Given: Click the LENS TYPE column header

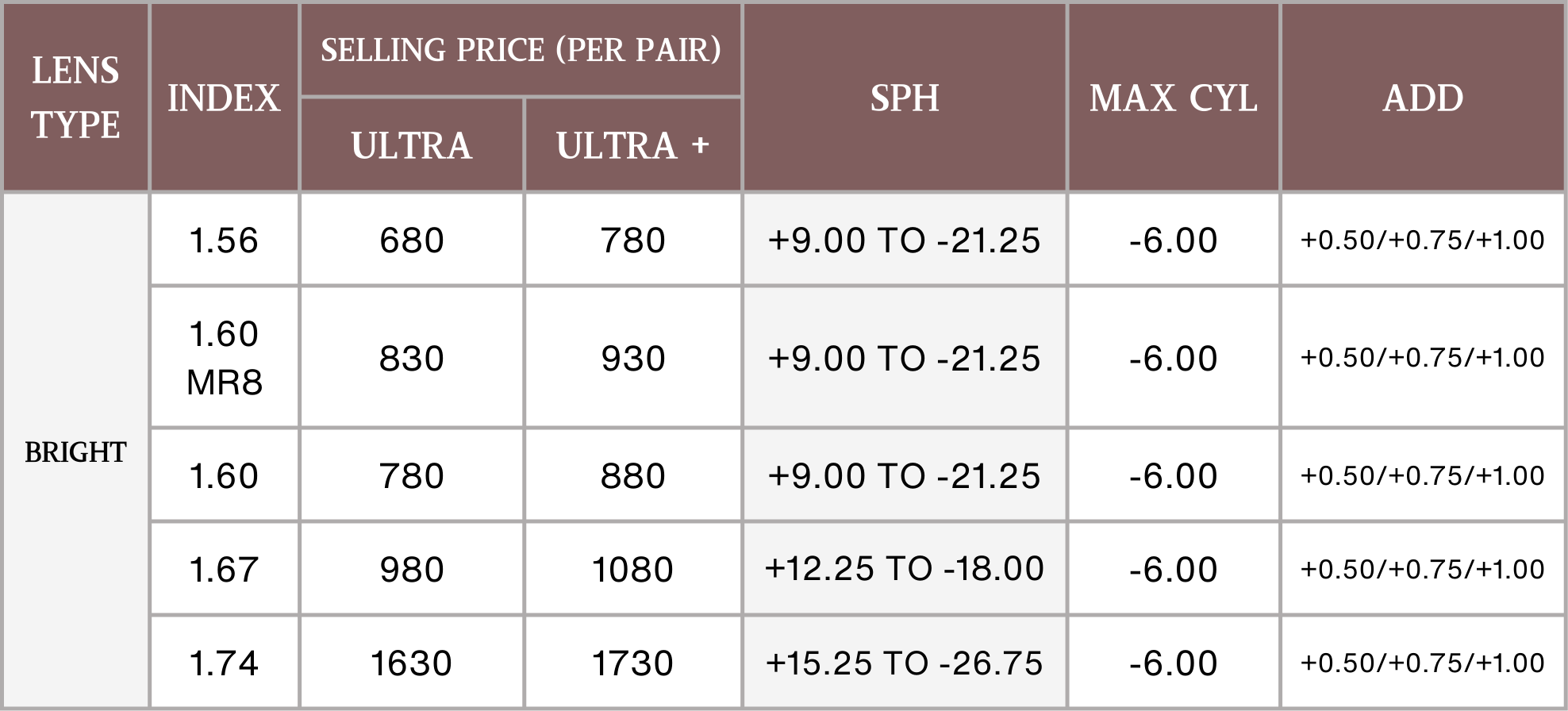Looking at the screenshot, I should tap(75, 98).
